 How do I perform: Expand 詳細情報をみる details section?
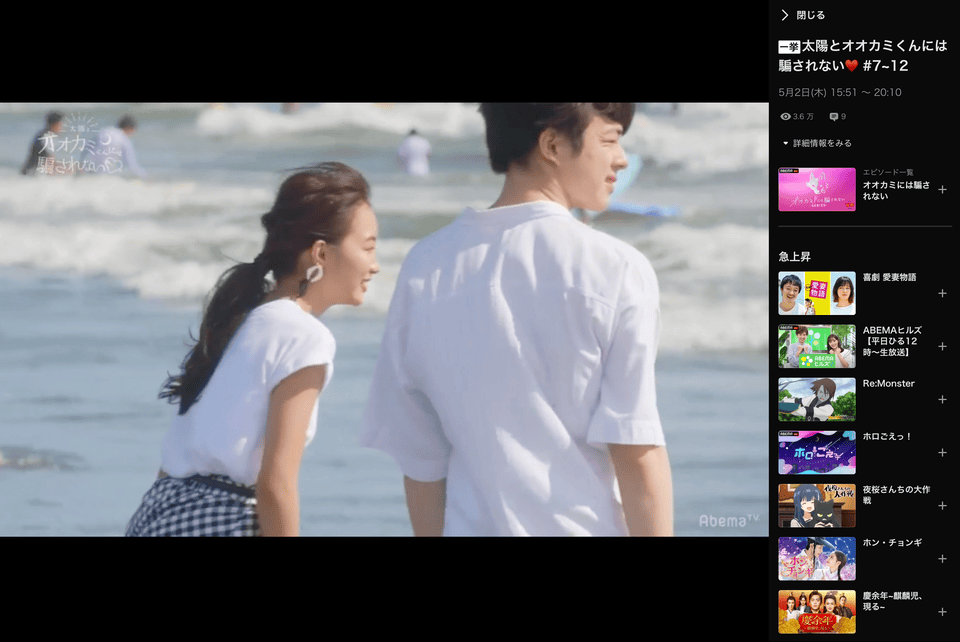[817, 143]
